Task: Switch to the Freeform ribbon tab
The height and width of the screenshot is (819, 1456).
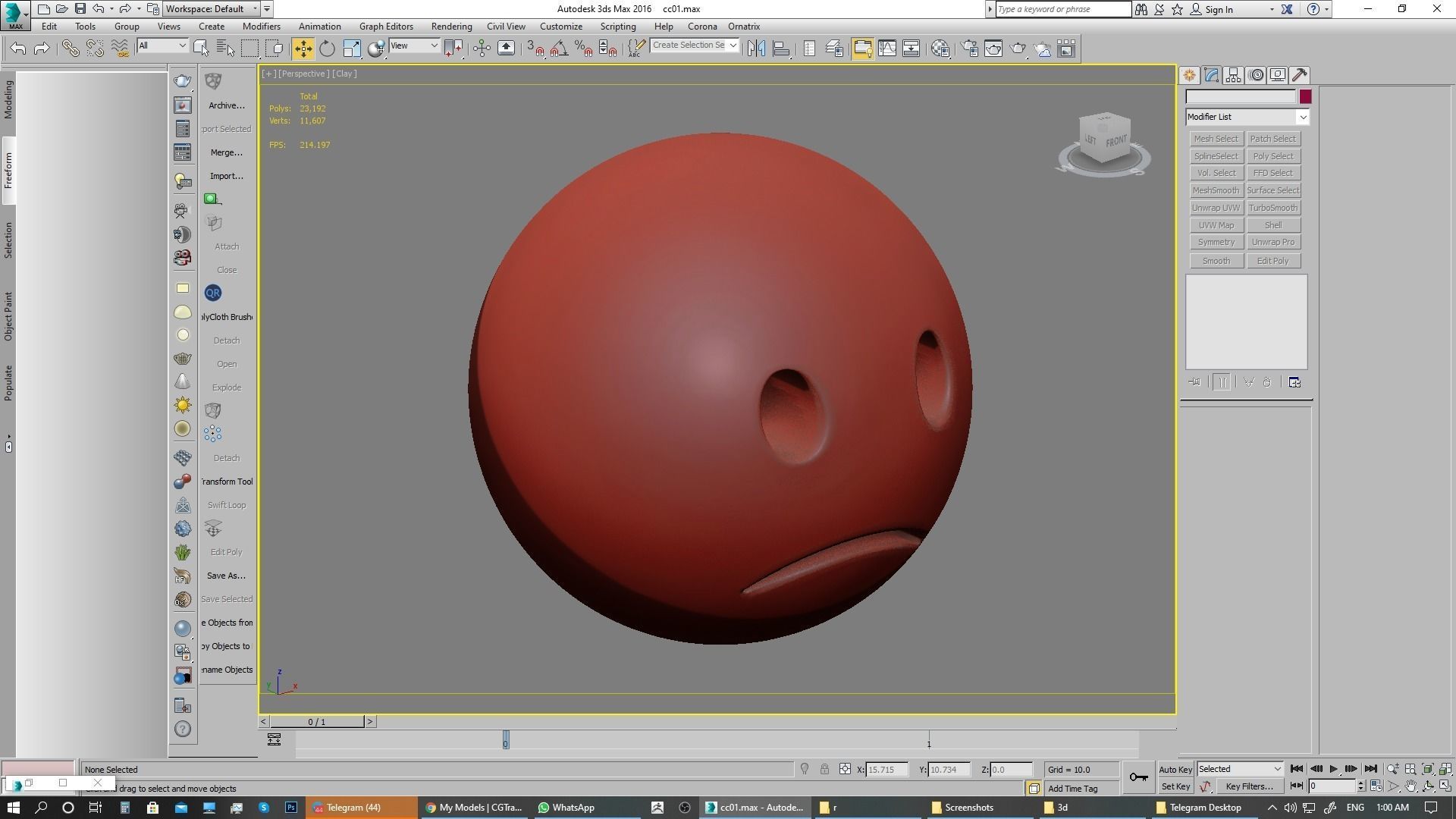Action: [x=8, y=171]
